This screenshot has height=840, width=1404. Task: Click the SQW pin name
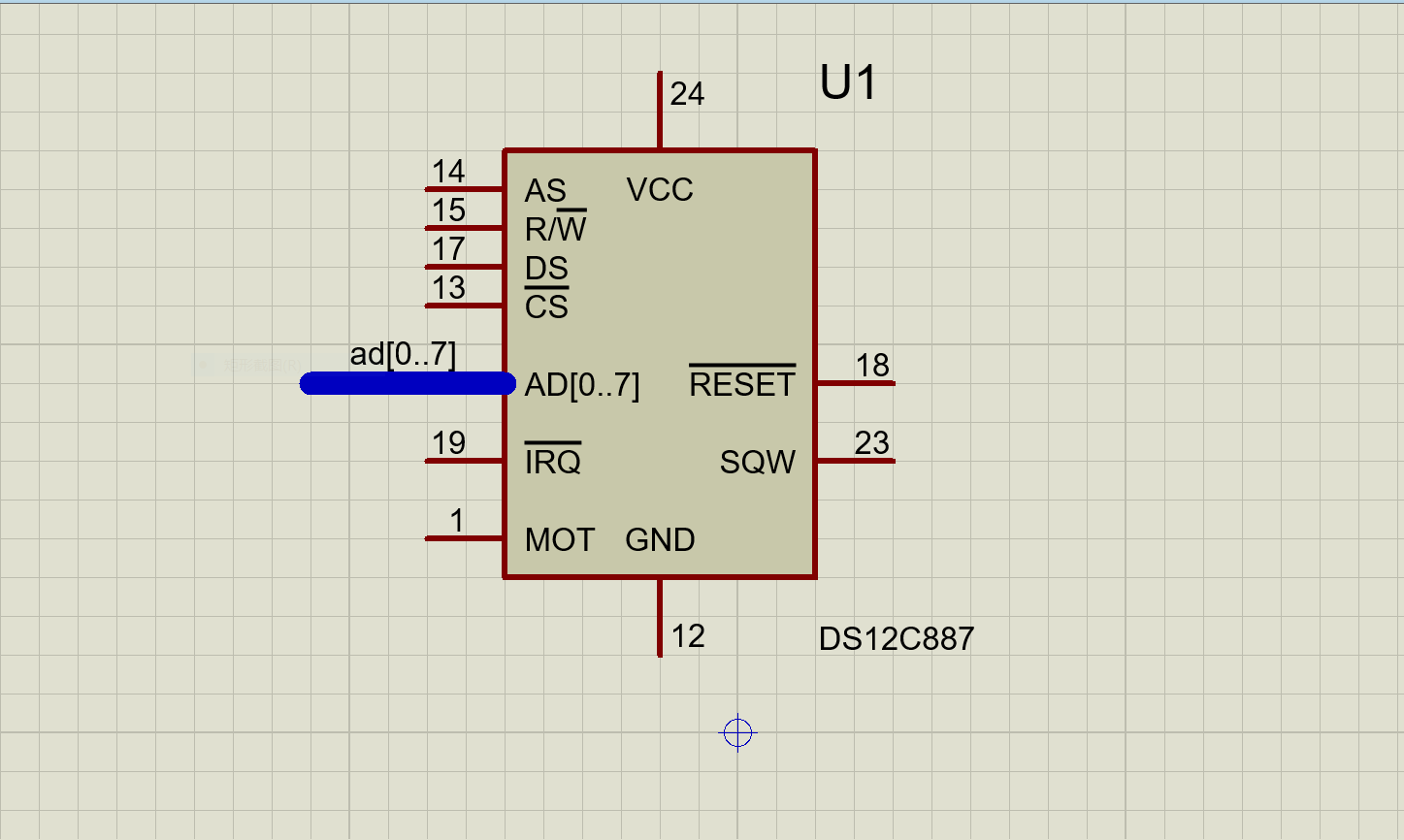click(758, 462)
